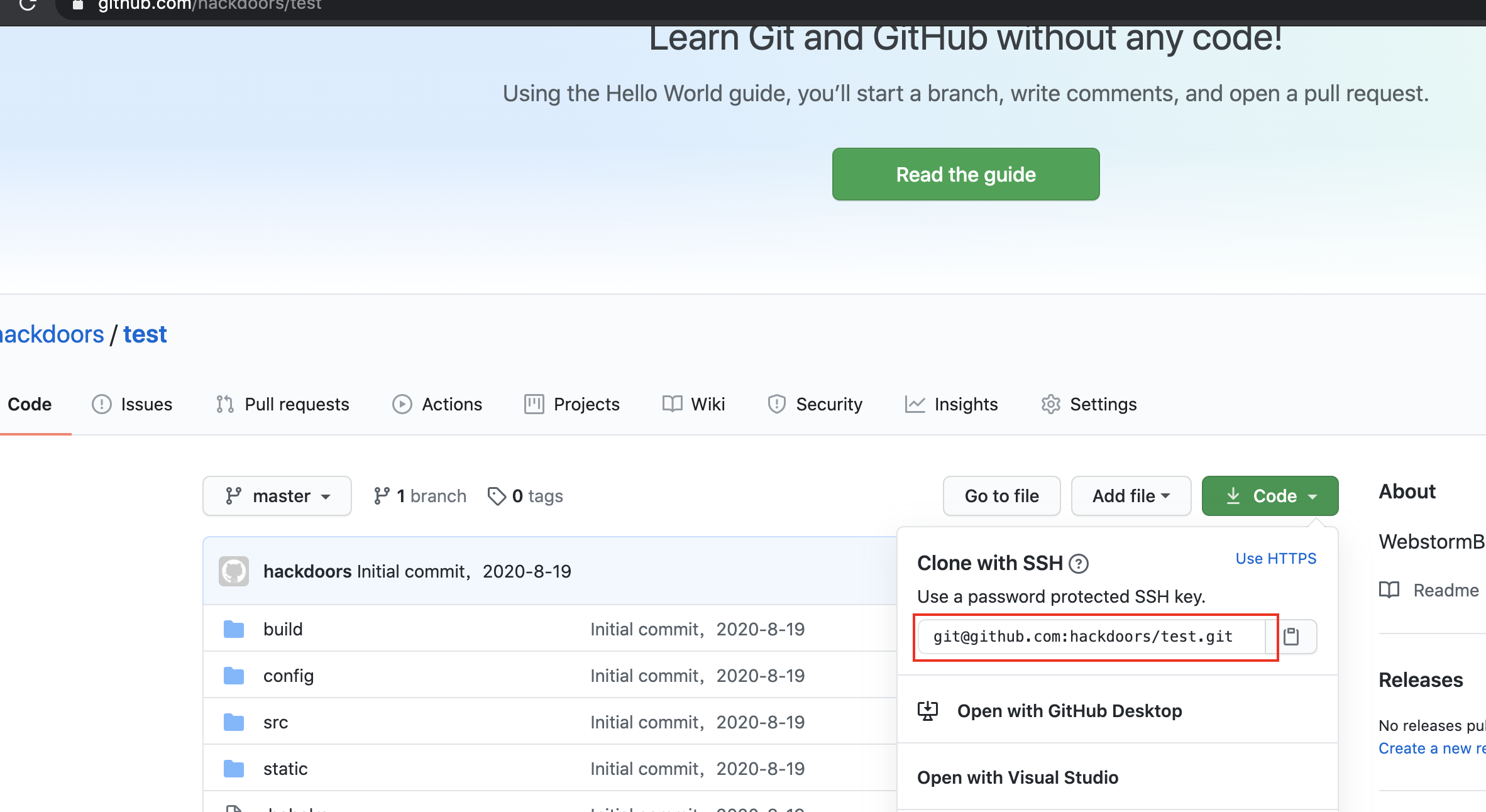Click Open with GitHub Desktop

pyautogui.click(x=1069, y=711)
